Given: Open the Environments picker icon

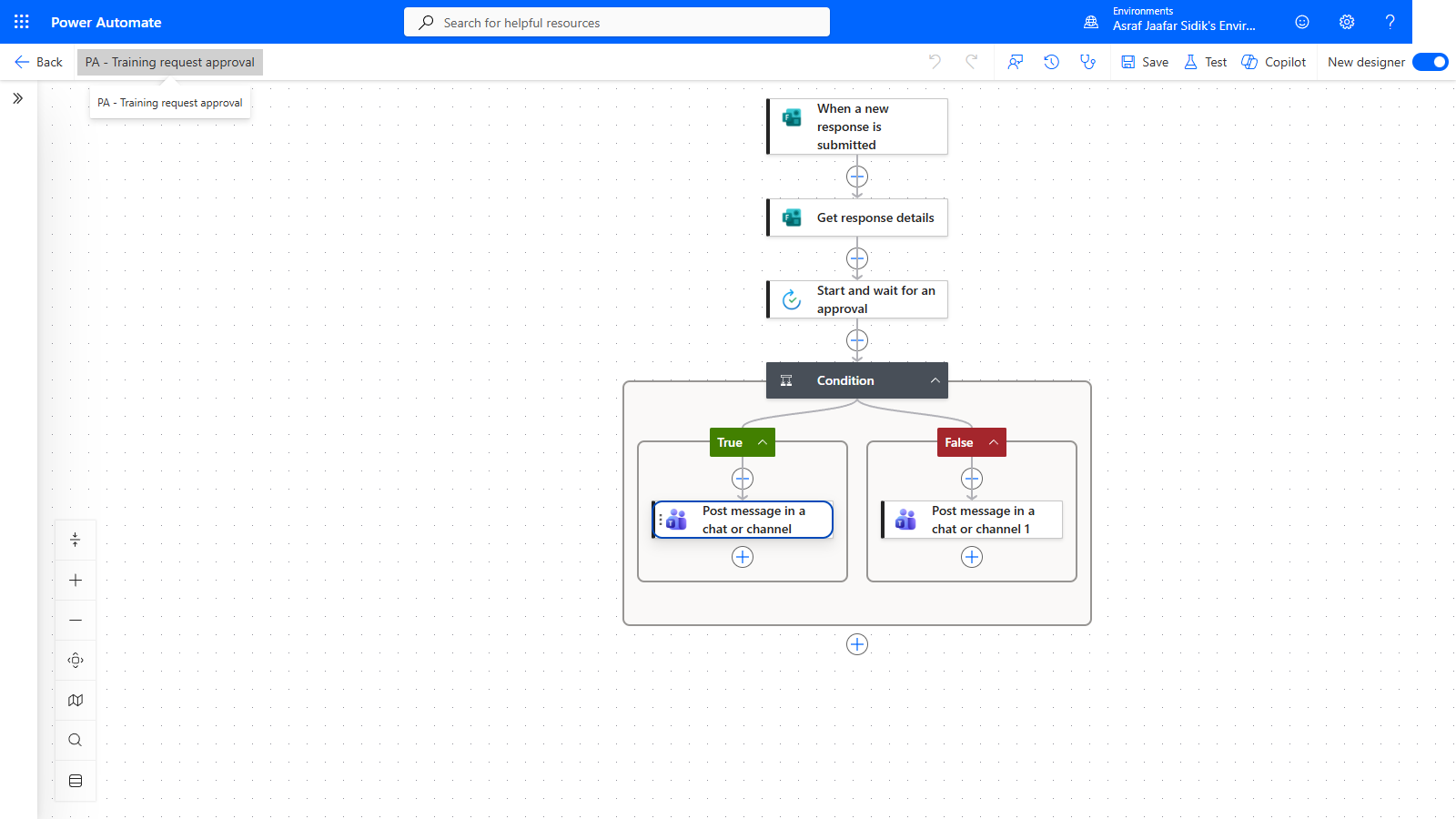Looking at the screenshot, I should 1091,22.
